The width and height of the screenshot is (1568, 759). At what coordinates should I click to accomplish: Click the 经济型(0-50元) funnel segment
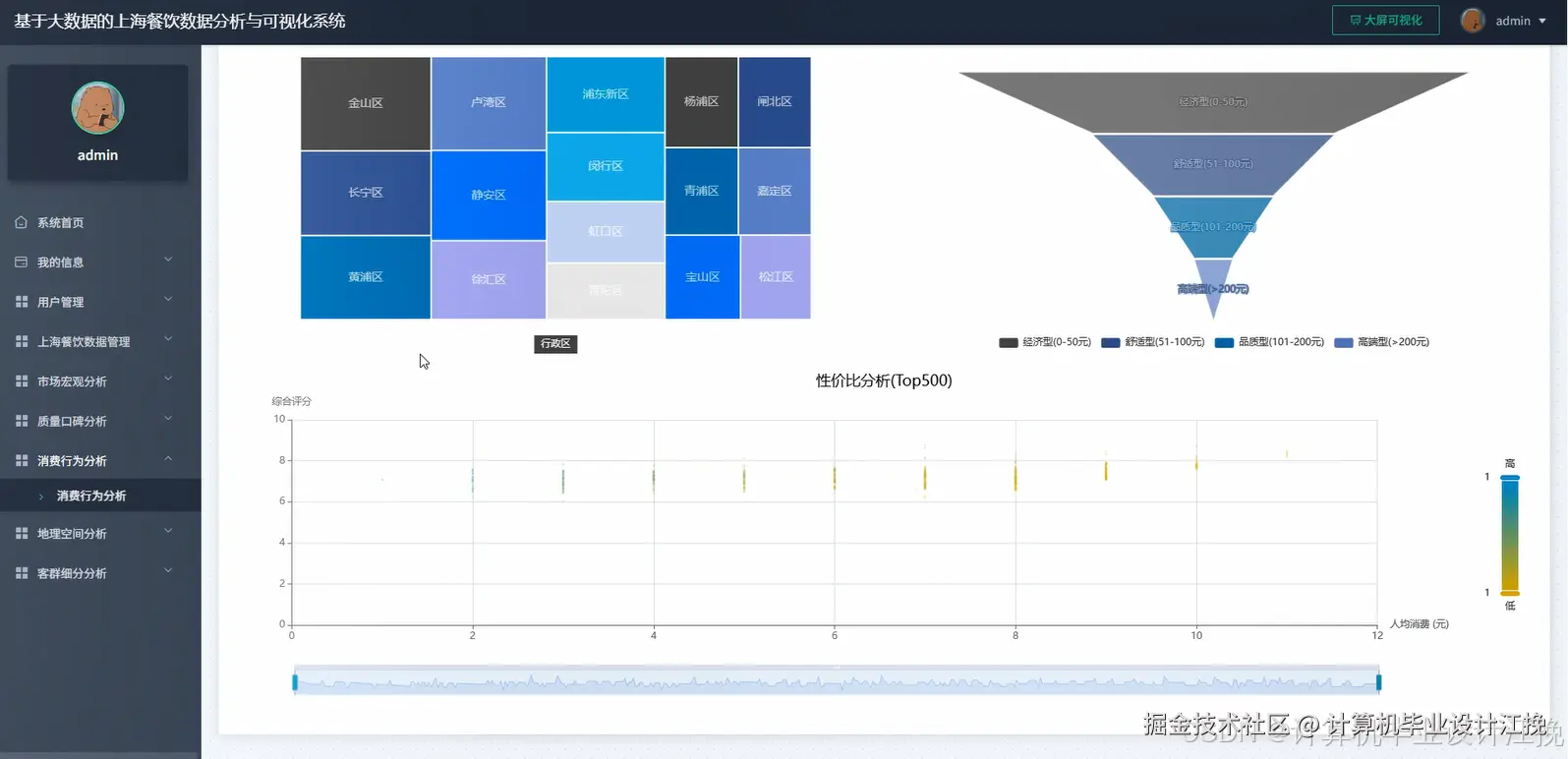1213,102
